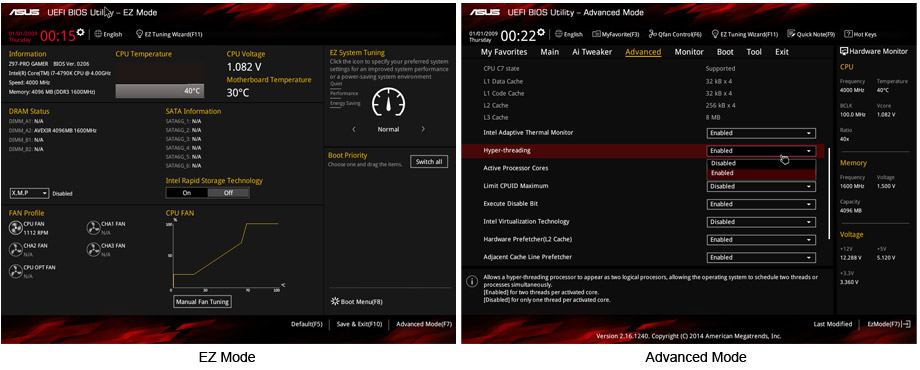Screen dimensions: 920x370
Task: Open date/time settings gear in EZ Mode
Action: pos(80,32)
